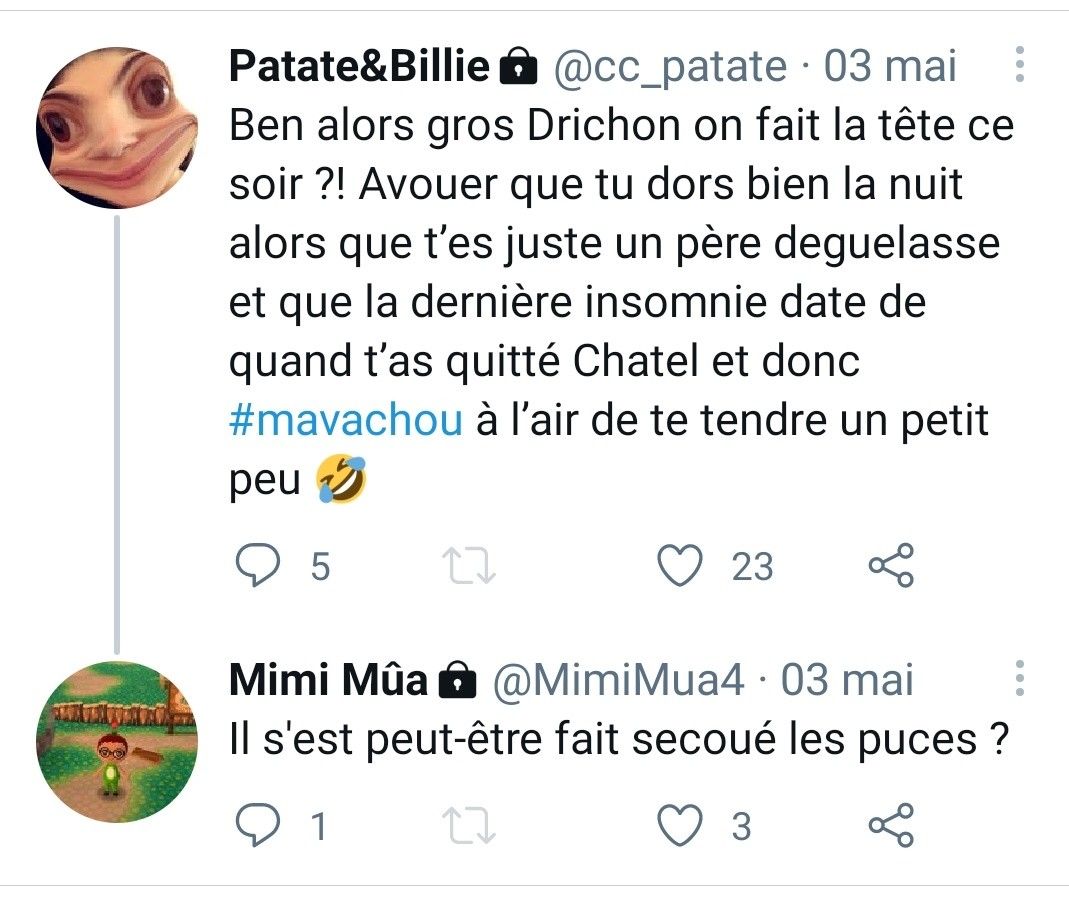Retweet Mimi Mûa's reply
This screenshot has height=908, width=1069.
point(469,826)
